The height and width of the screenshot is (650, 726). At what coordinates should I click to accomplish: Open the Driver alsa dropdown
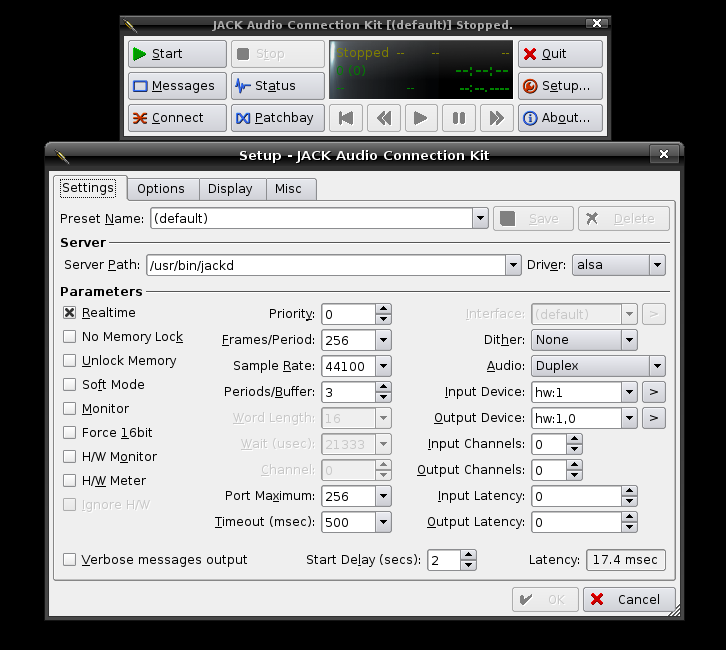pyautogui.click(x=619, y=265)
